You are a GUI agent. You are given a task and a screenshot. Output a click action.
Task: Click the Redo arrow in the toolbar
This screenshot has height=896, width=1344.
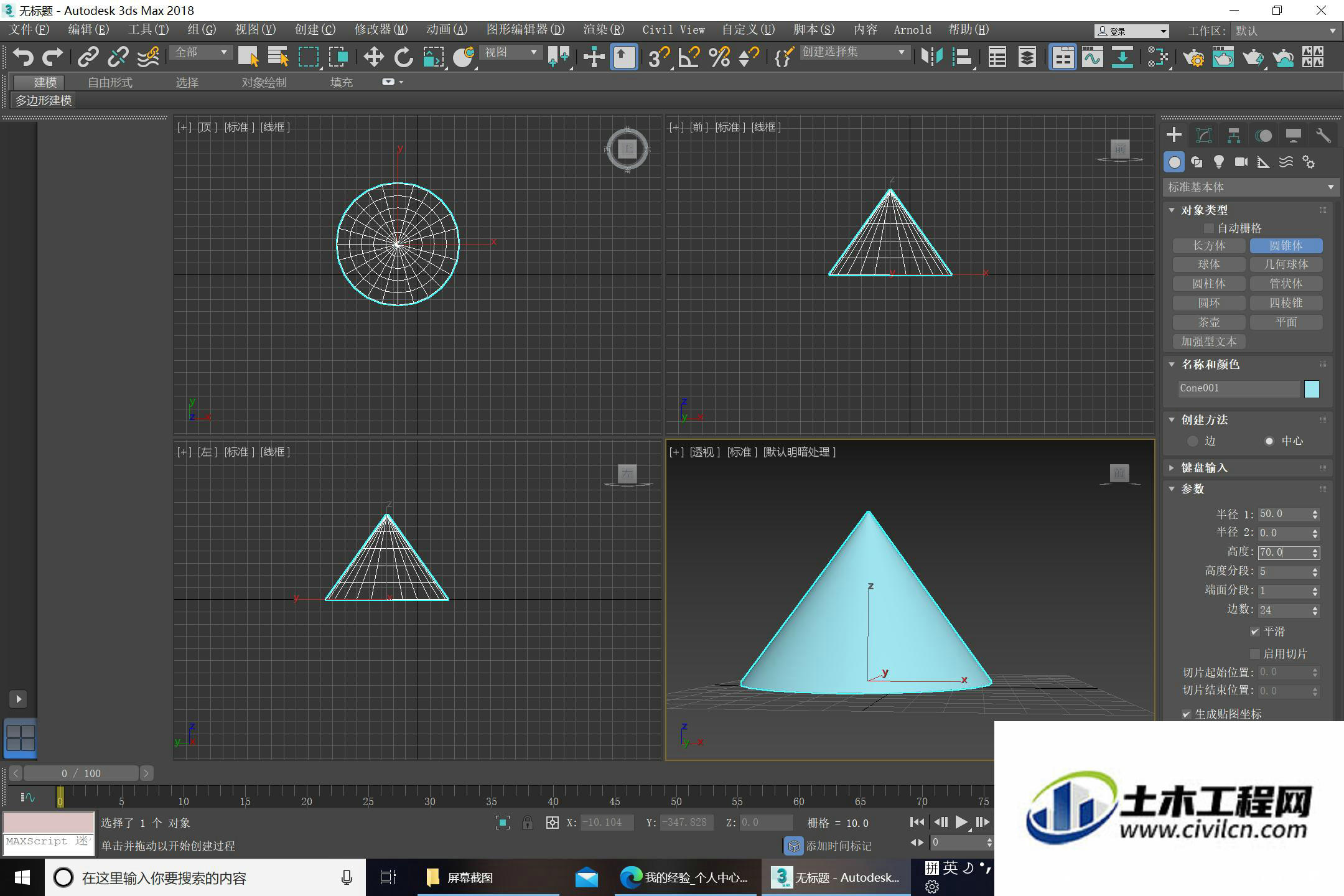[52, 57]
